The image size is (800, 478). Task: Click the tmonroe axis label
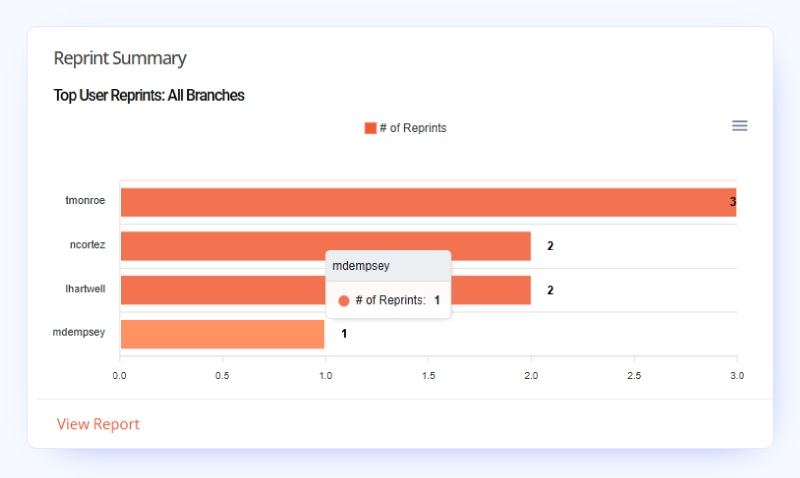(85, 200)
